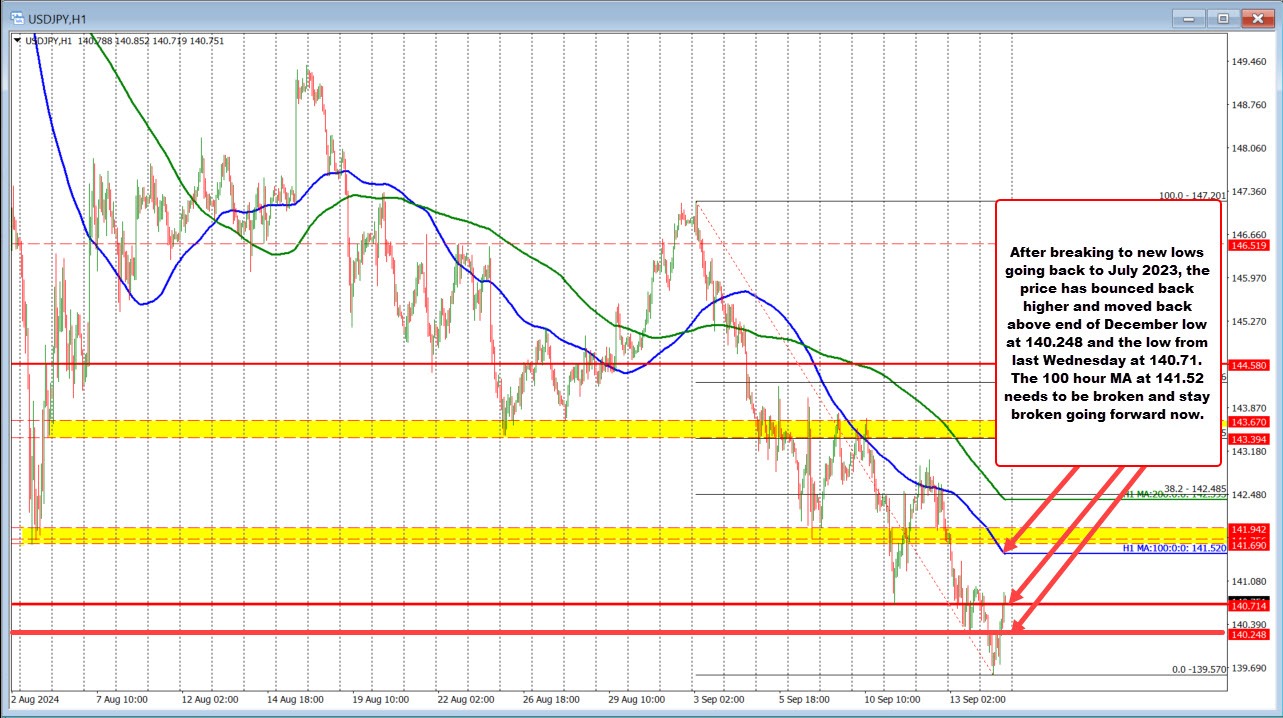Screen dimensions: 1283x718
Task: Click the maximize window button
Action: (x=1221, y=17)
